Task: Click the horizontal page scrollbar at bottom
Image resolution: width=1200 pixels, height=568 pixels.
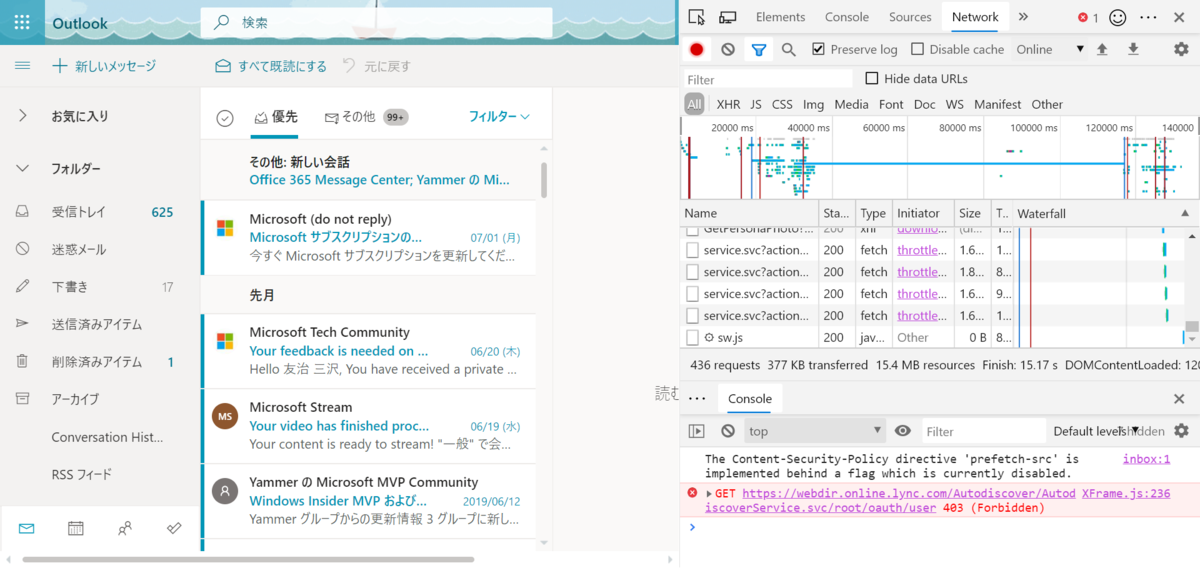Action: (x=248, y=560)
